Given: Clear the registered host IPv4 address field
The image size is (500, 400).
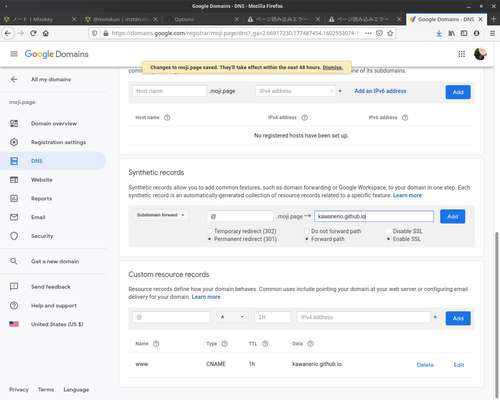Looking at the screenshot, I should click(x=331, y=91).
